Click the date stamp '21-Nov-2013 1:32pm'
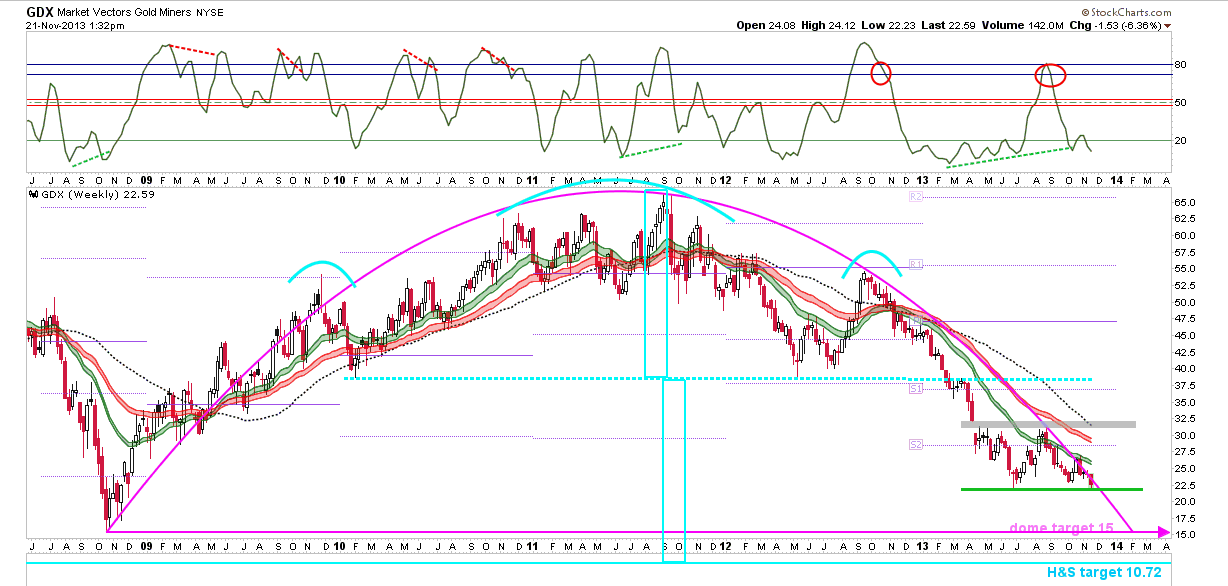This screenshot has height=586, width=1228. 76,25
